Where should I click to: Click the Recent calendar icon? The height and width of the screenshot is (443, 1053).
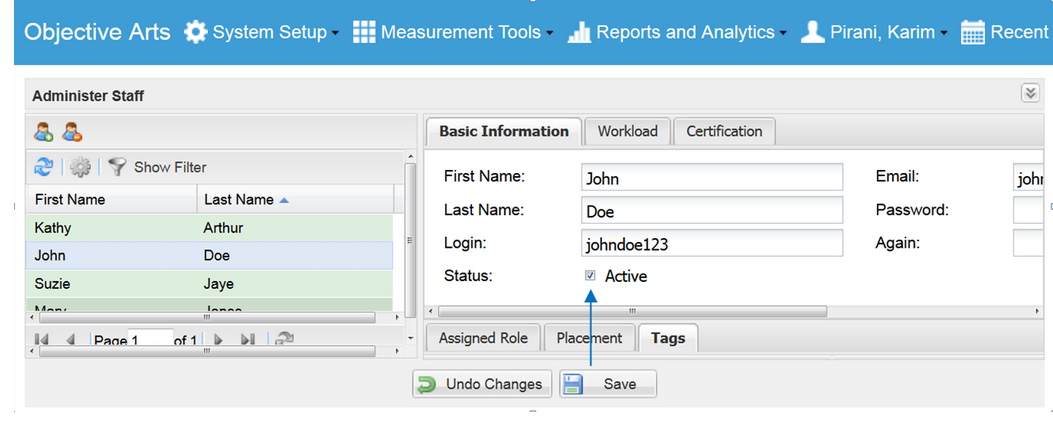point(972,32)
